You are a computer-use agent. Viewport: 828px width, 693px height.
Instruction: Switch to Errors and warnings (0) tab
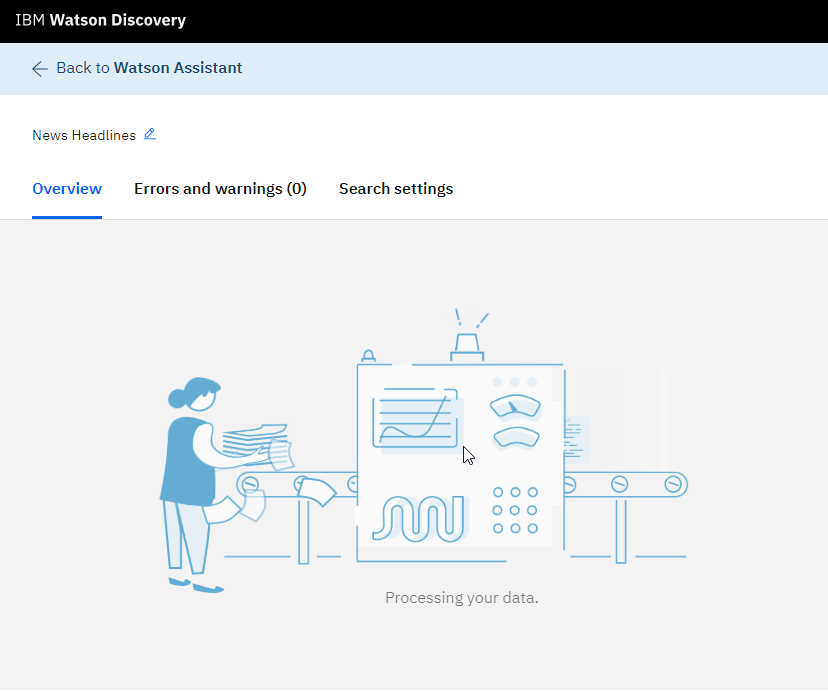(x=220, y=189)
